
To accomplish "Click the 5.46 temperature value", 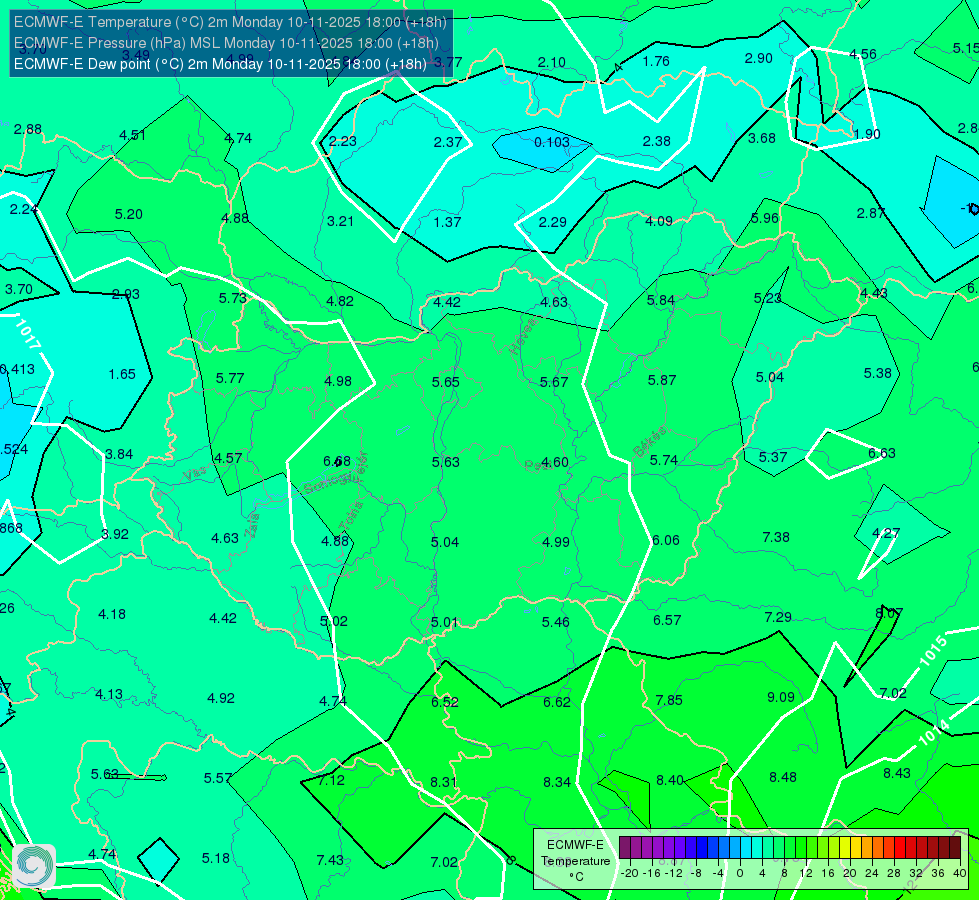I will coord(556,622).
